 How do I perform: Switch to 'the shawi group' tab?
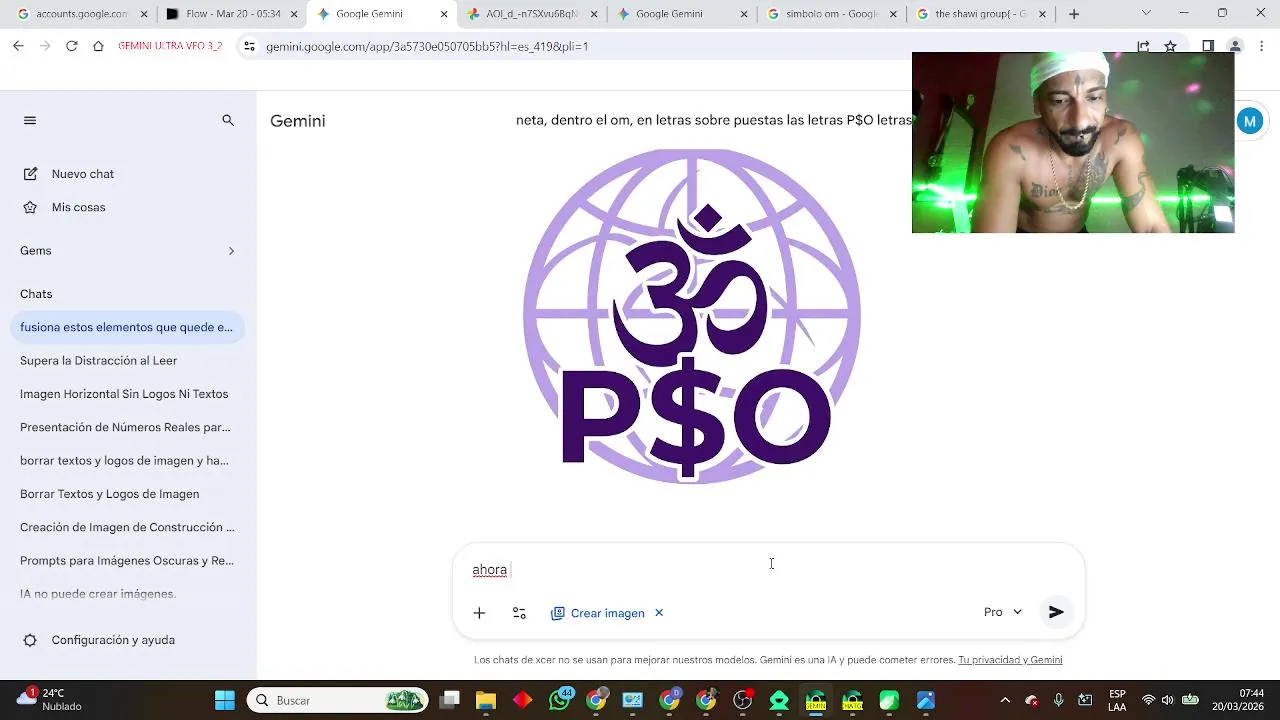(980, 14)
